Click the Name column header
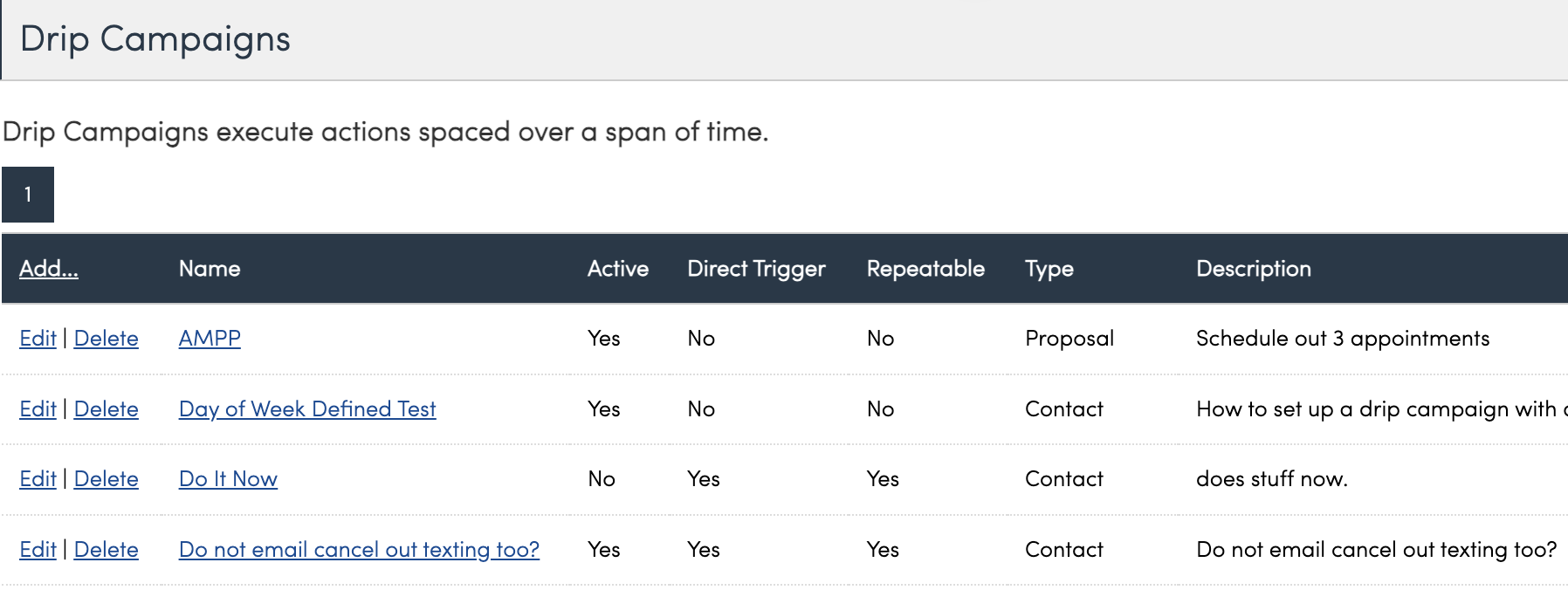Viewport: 1568px width, 590px height. [x=210, y=269]
